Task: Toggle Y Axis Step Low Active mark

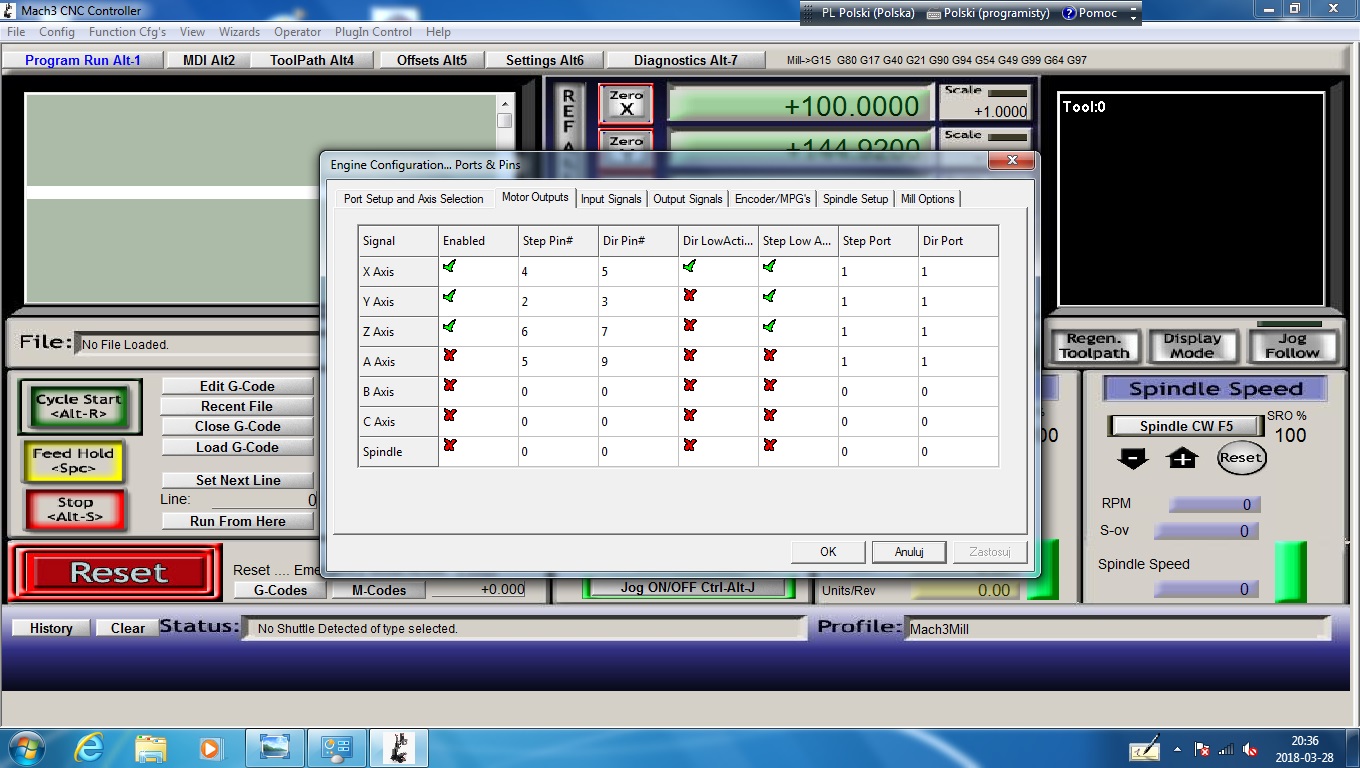Action: point(770,296)
